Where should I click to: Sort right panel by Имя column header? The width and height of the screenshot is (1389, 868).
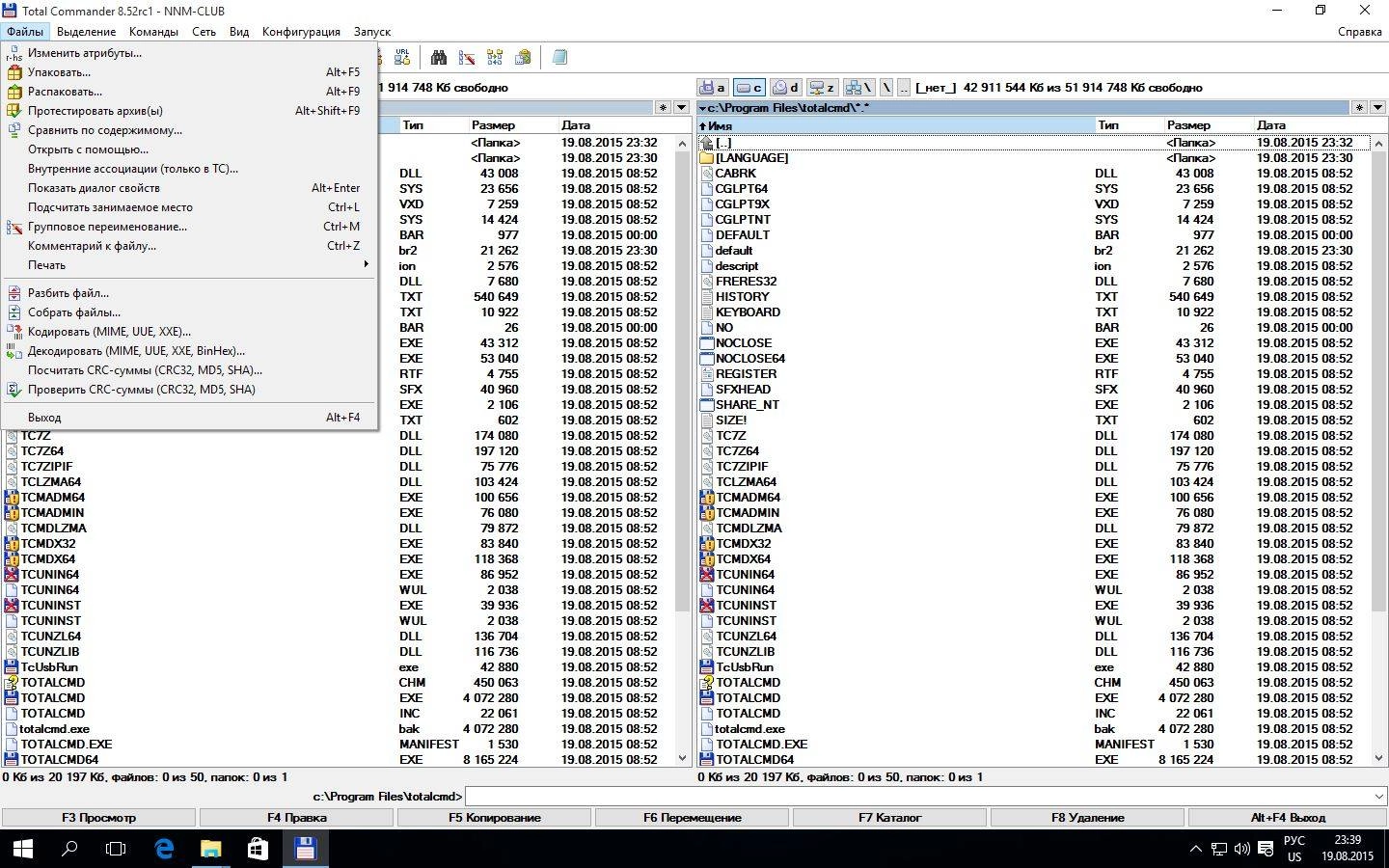pyautogui.click(x=895, y=125)
